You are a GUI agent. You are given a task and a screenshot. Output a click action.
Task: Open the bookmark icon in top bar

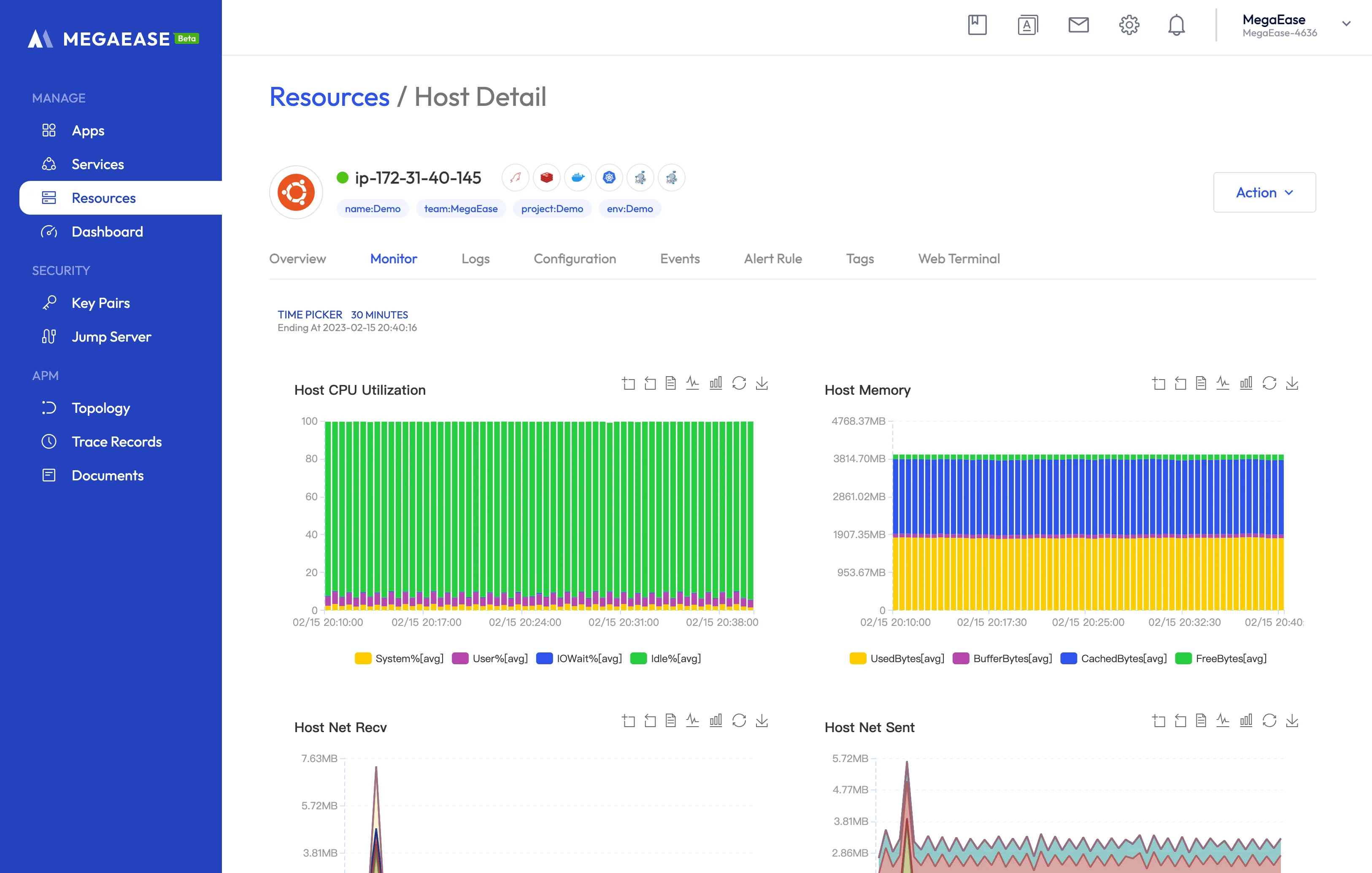pos(977,25)
